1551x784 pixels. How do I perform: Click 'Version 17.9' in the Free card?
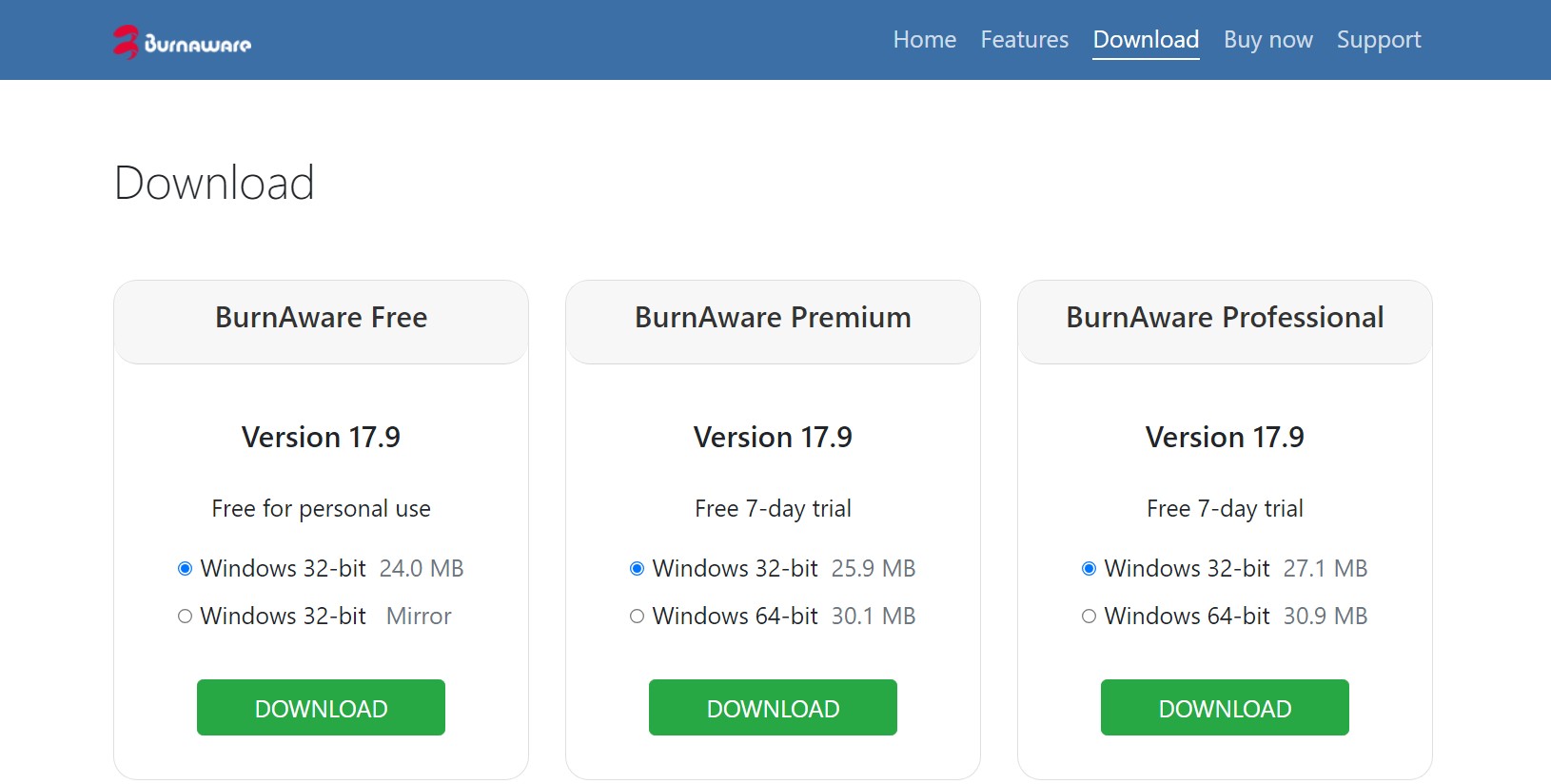tap(321, 438)
